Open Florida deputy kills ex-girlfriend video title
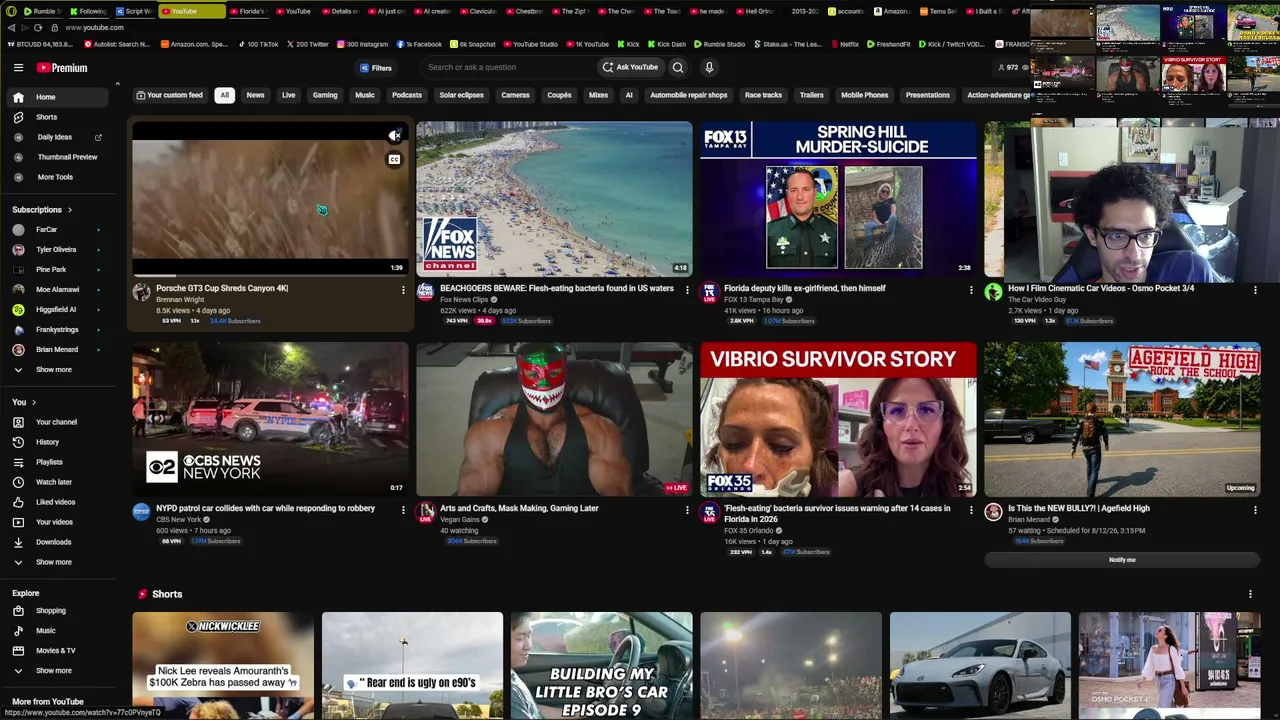The image size is (1280, 720). pyautogui.click(x=805, y=288)
